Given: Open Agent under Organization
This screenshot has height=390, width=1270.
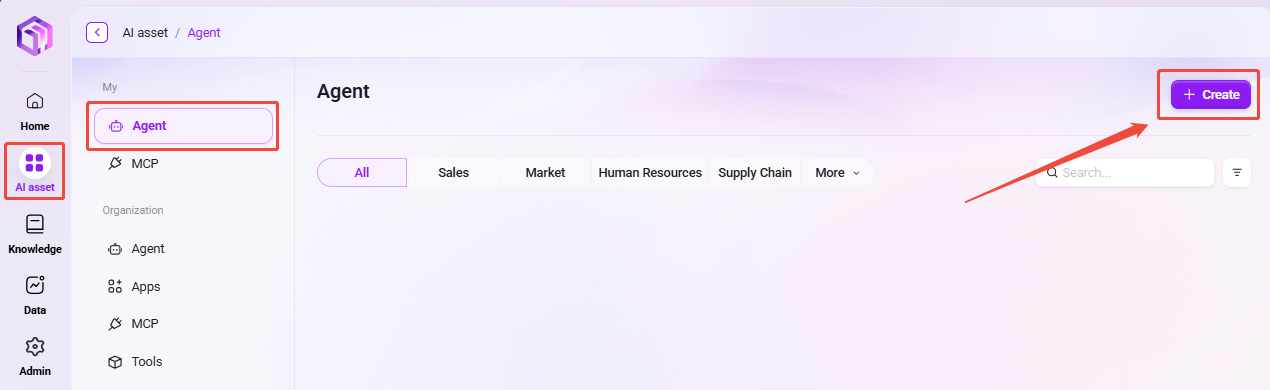Looking at the screenshot, I should (x=183, y=249).
